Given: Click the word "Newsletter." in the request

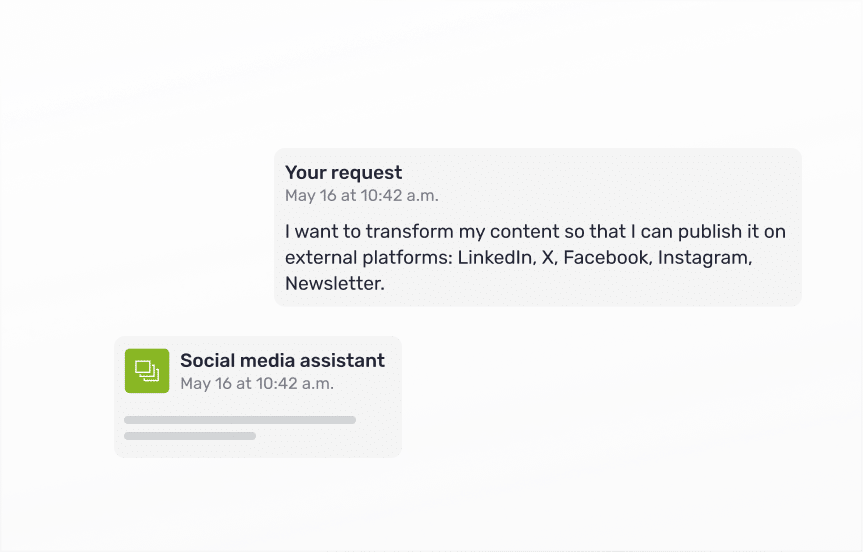Looking at the screenshot, I should click(335, 284).
